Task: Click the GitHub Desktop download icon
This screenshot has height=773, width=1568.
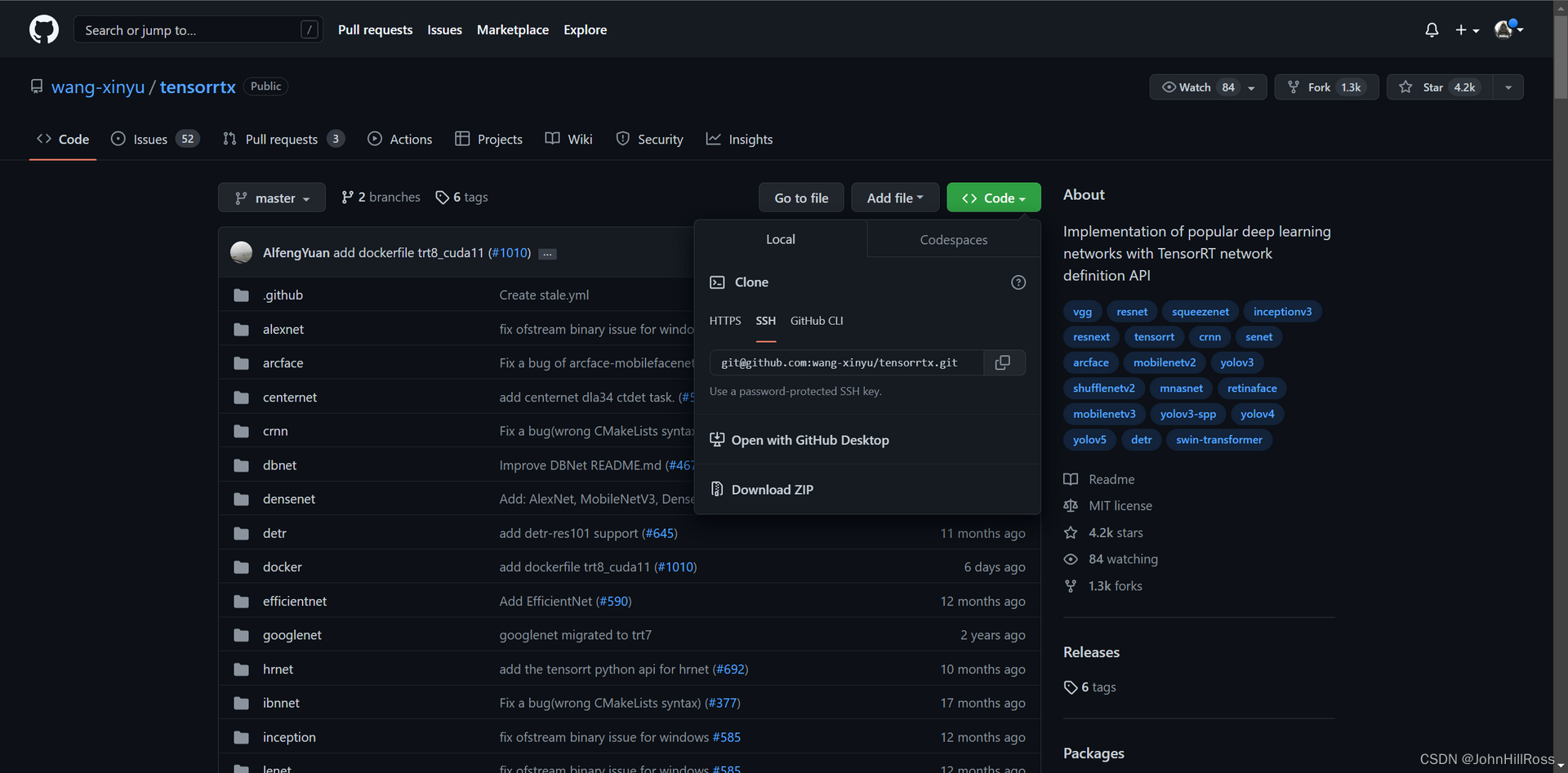Action: coord(717,439)
